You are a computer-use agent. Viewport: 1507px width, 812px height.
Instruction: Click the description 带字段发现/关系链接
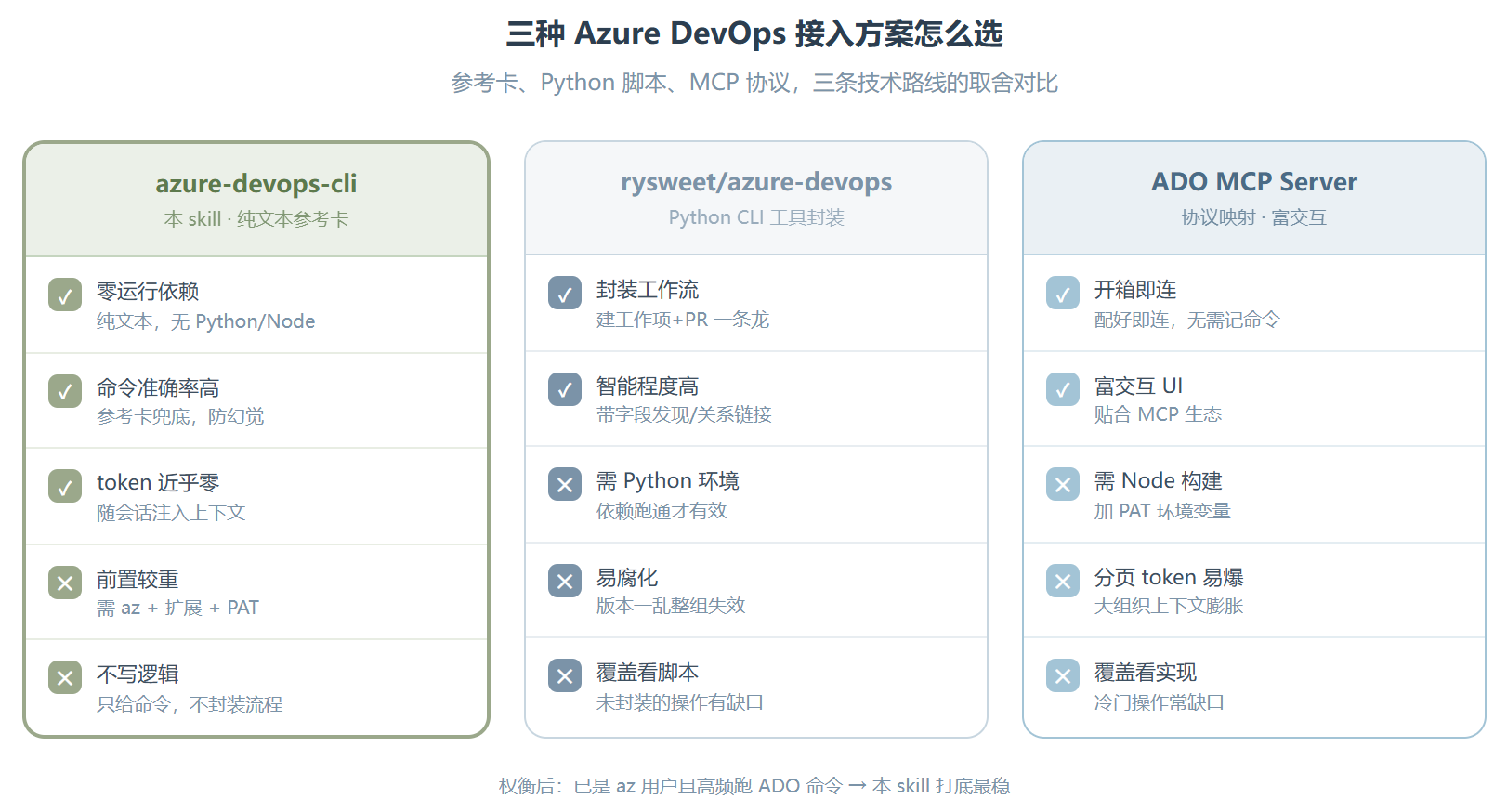tap(685, 414)
